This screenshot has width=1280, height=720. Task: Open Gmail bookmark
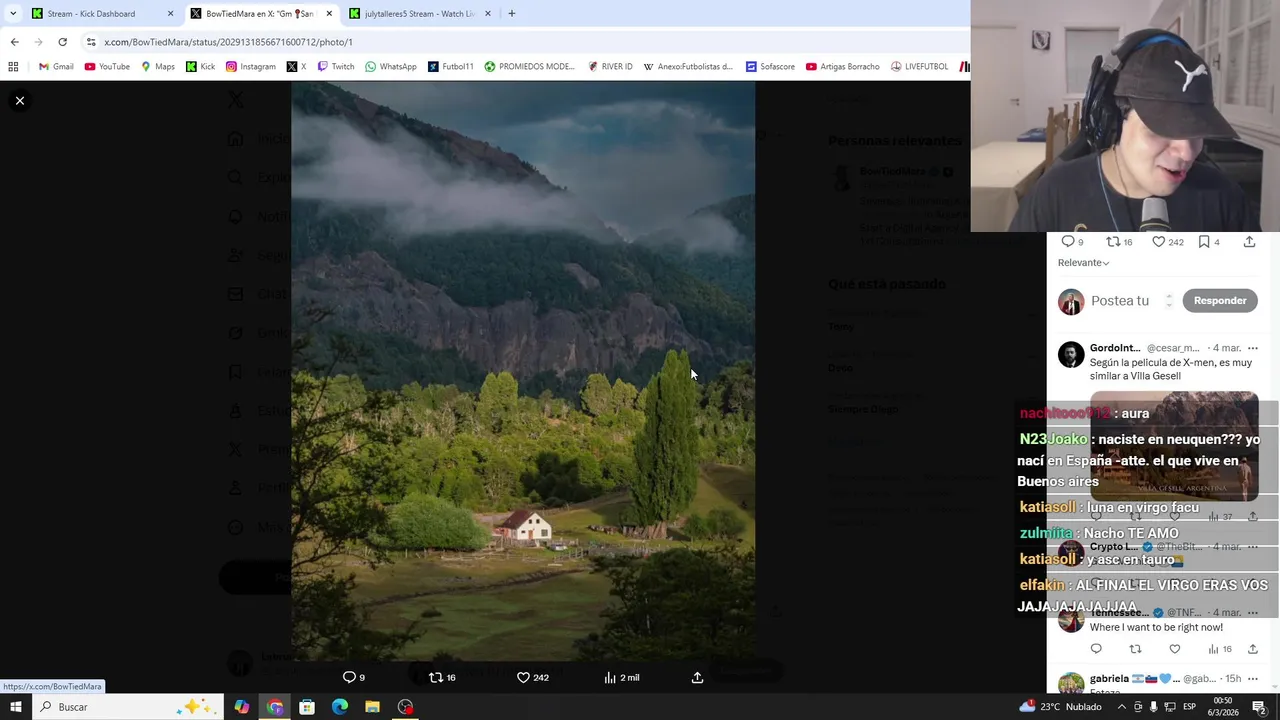coord(56,67)
